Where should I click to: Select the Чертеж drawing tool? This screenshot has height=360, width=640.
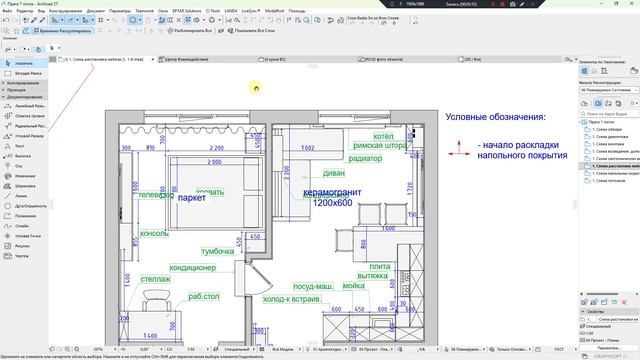pos(24,256)
